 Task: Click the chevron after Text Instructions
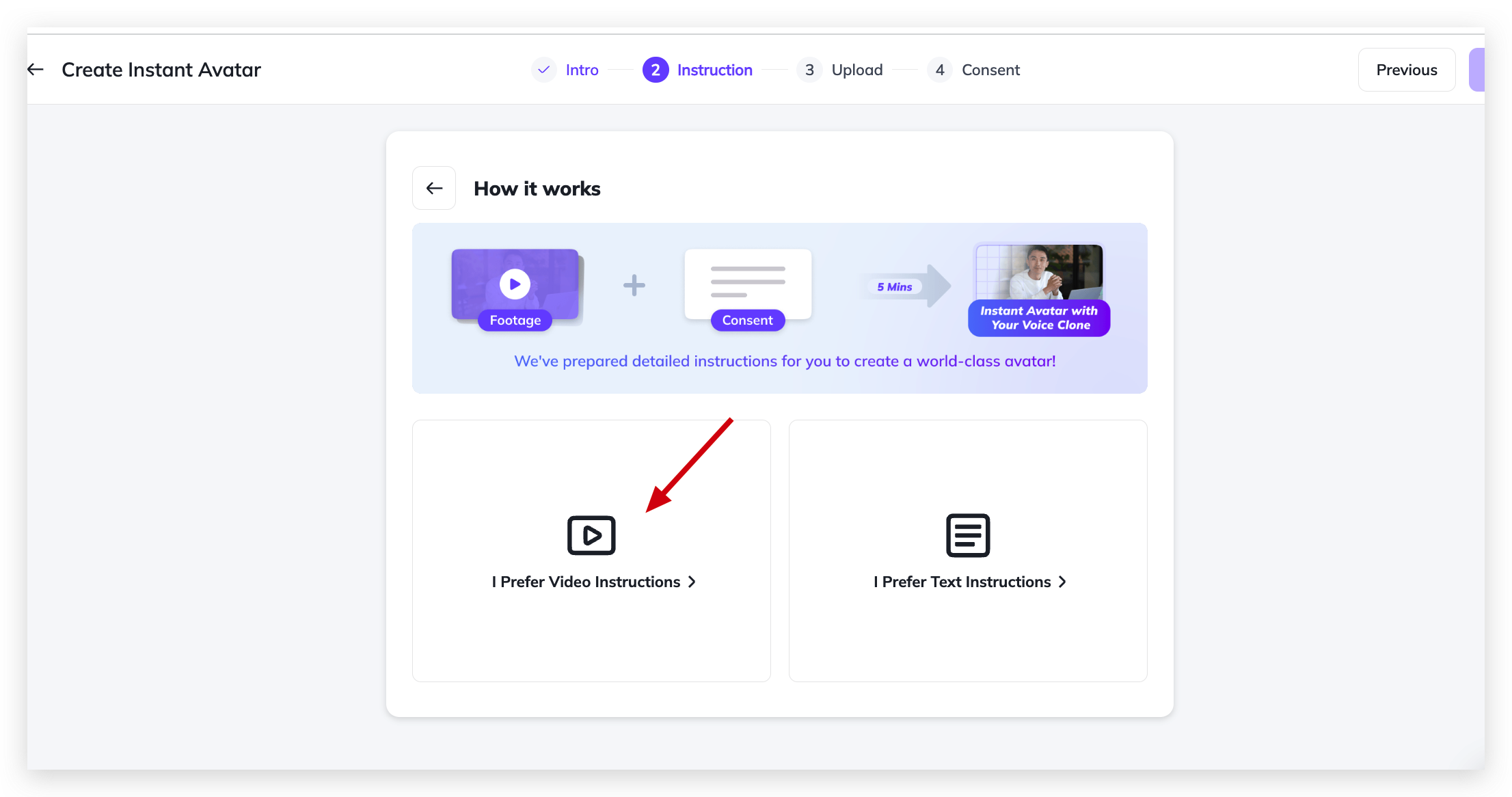pos(1062,582)
